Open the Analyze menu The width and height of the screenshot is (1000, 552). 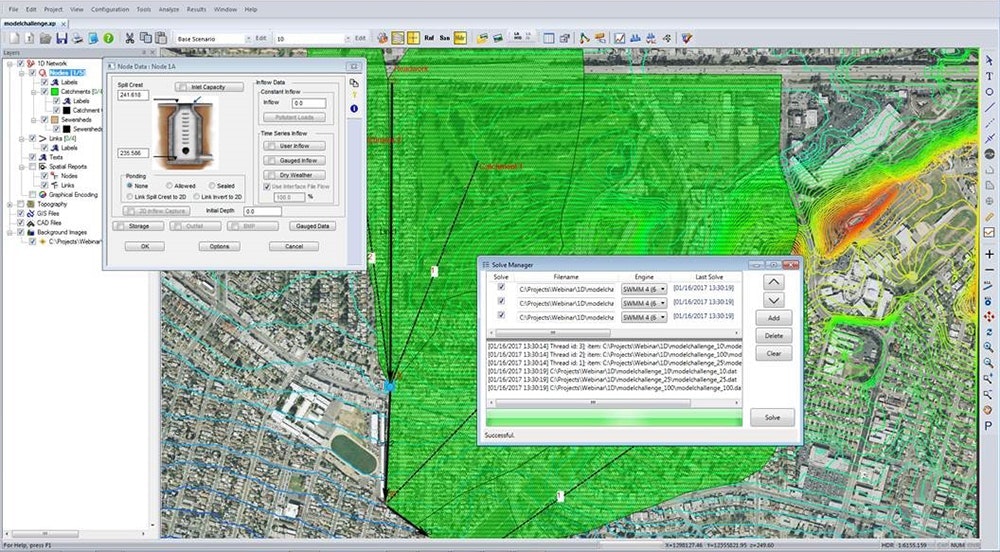[168, 9]
